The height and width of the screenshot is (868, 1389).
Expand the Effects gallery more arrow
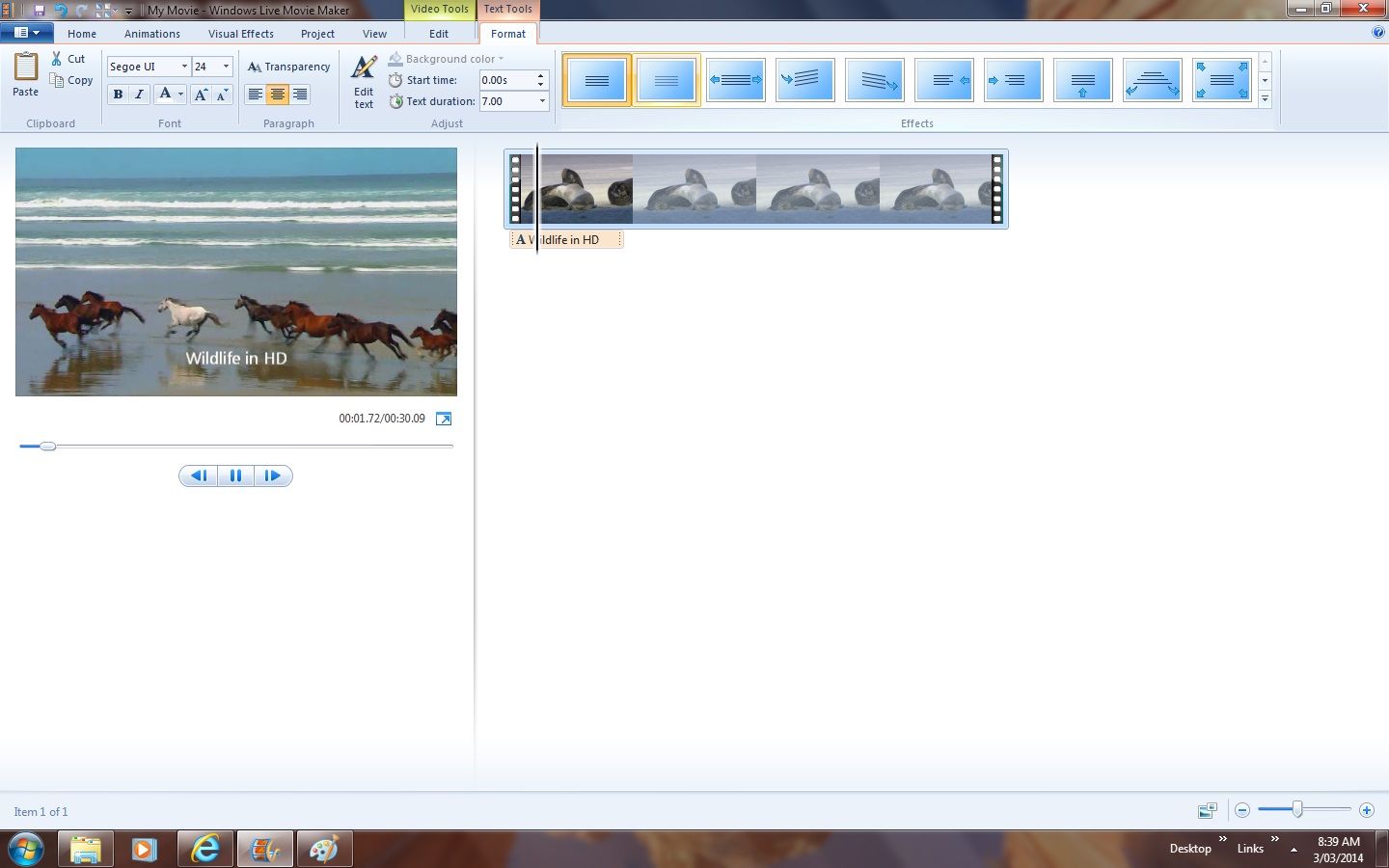coord(1265,99)
